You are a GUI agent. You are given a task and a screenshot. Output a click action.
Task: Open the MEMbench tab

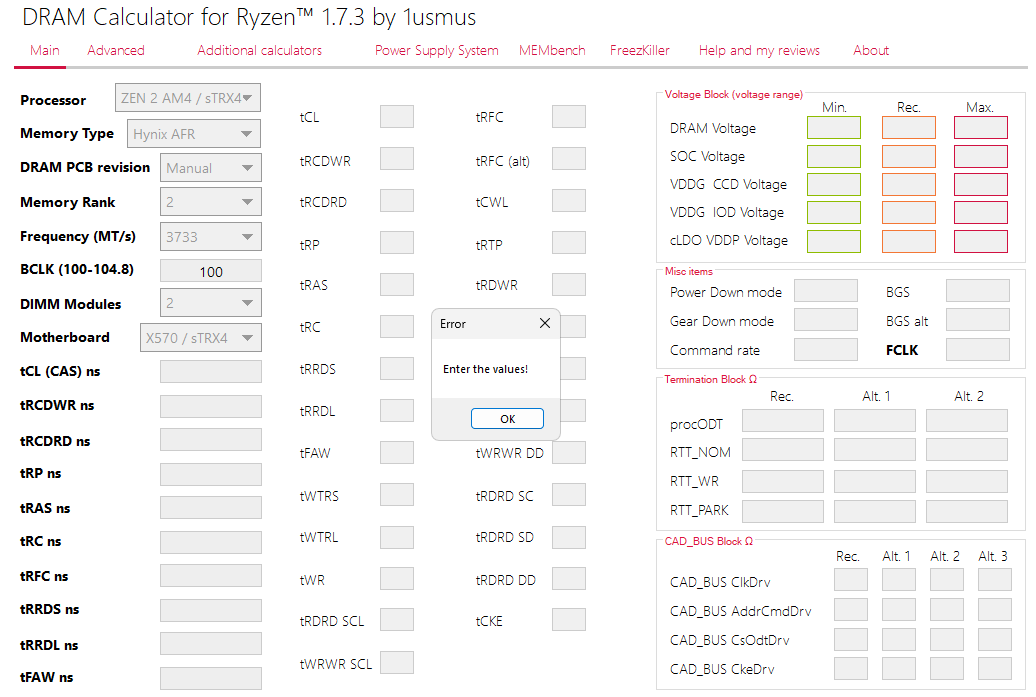coord(552,50)
